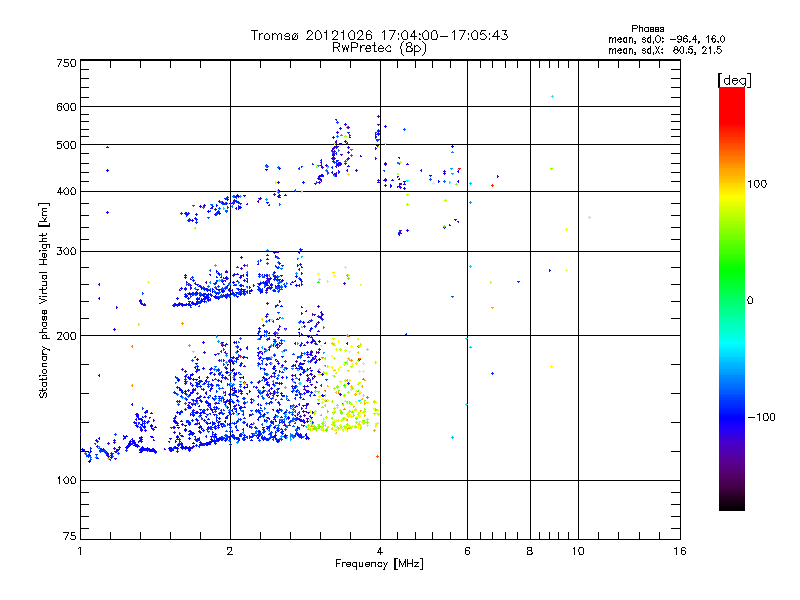
Task: Click the 'Phases' label at top right
Action: click(x=647, y=29)
